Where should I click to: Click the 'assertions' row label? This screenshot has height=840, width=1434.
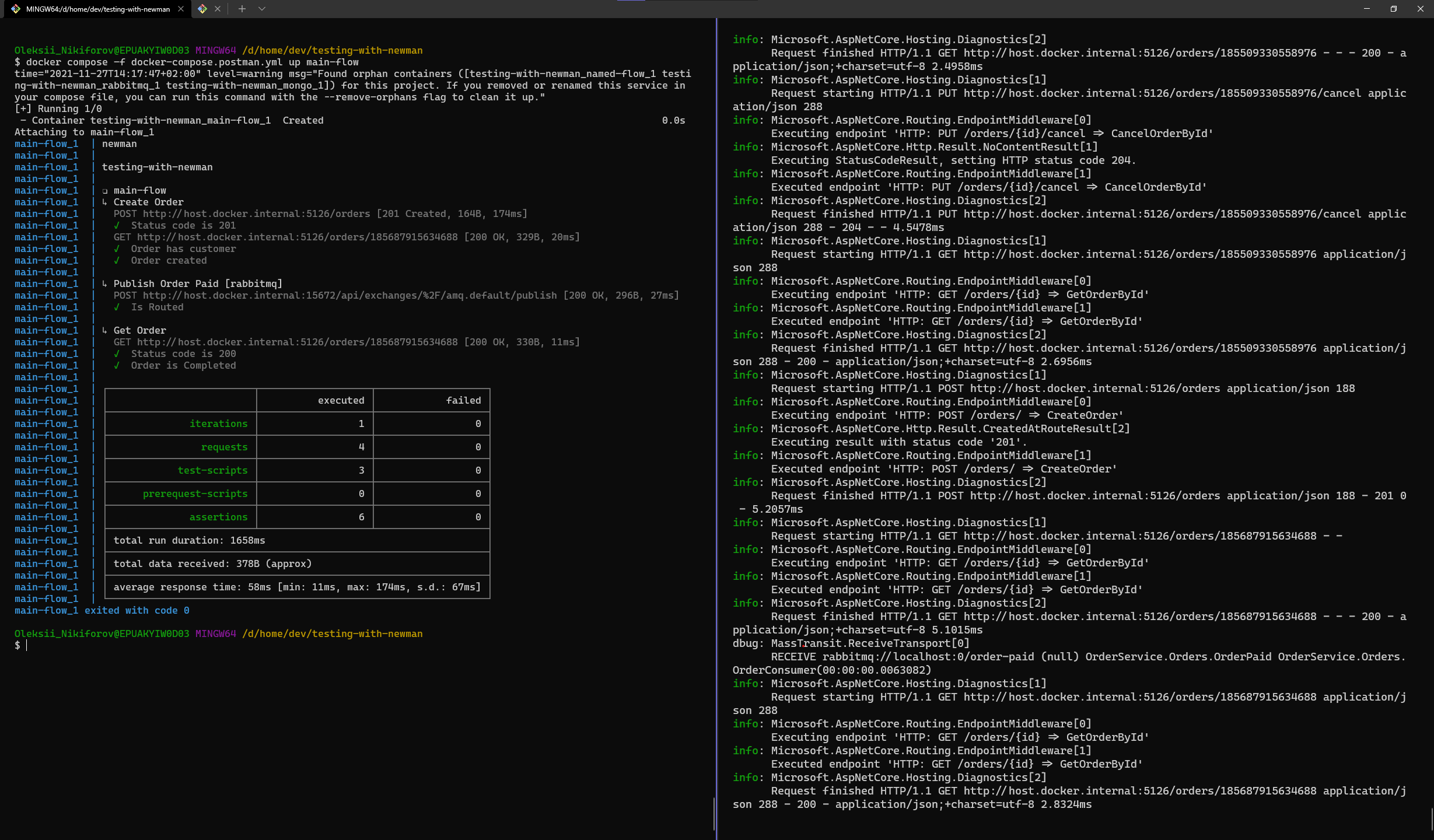tap(218, 517)
